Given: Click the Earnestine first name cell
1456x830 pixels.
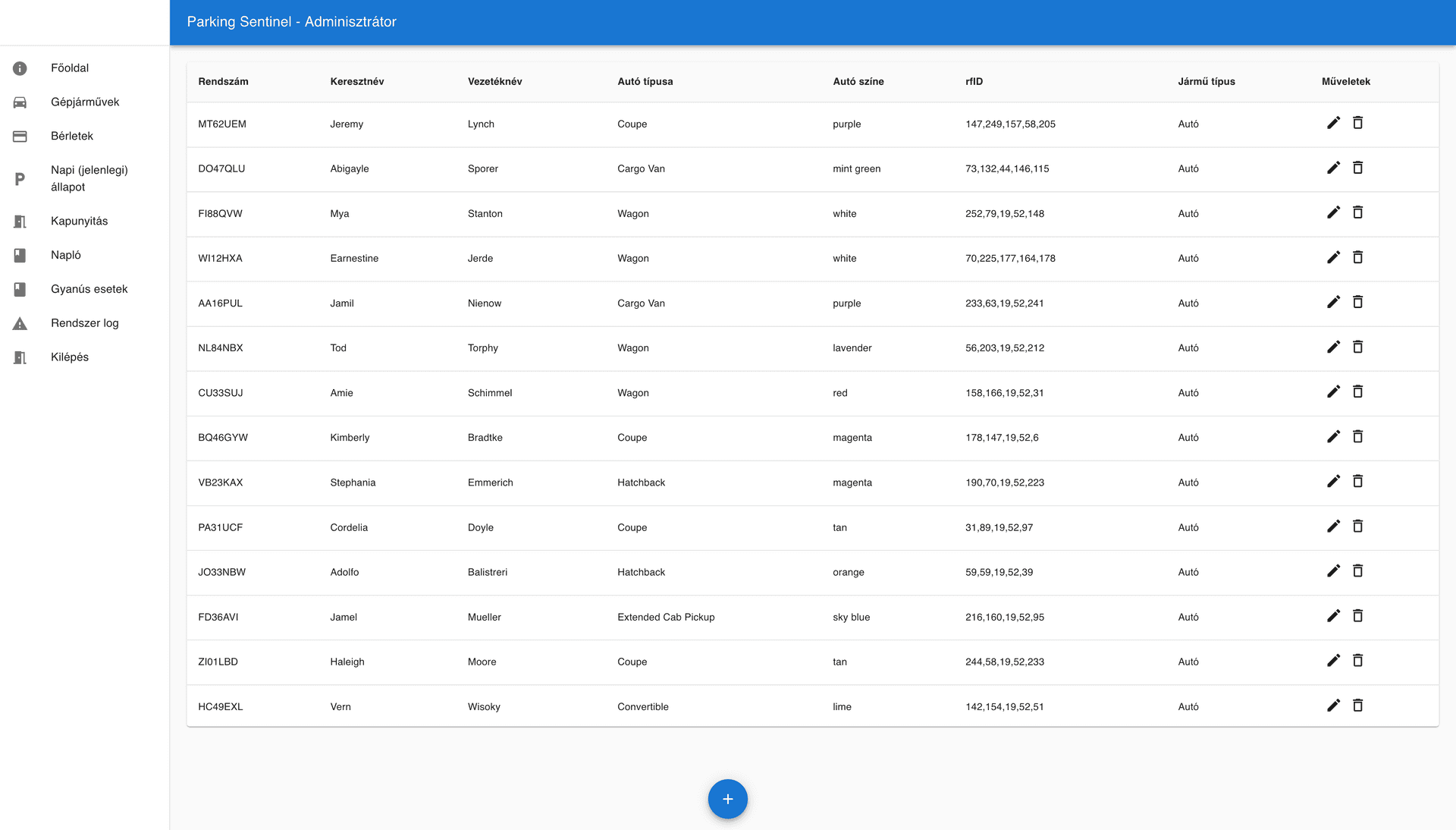Looking at the screenshot, I should click(x=354, y=259).
